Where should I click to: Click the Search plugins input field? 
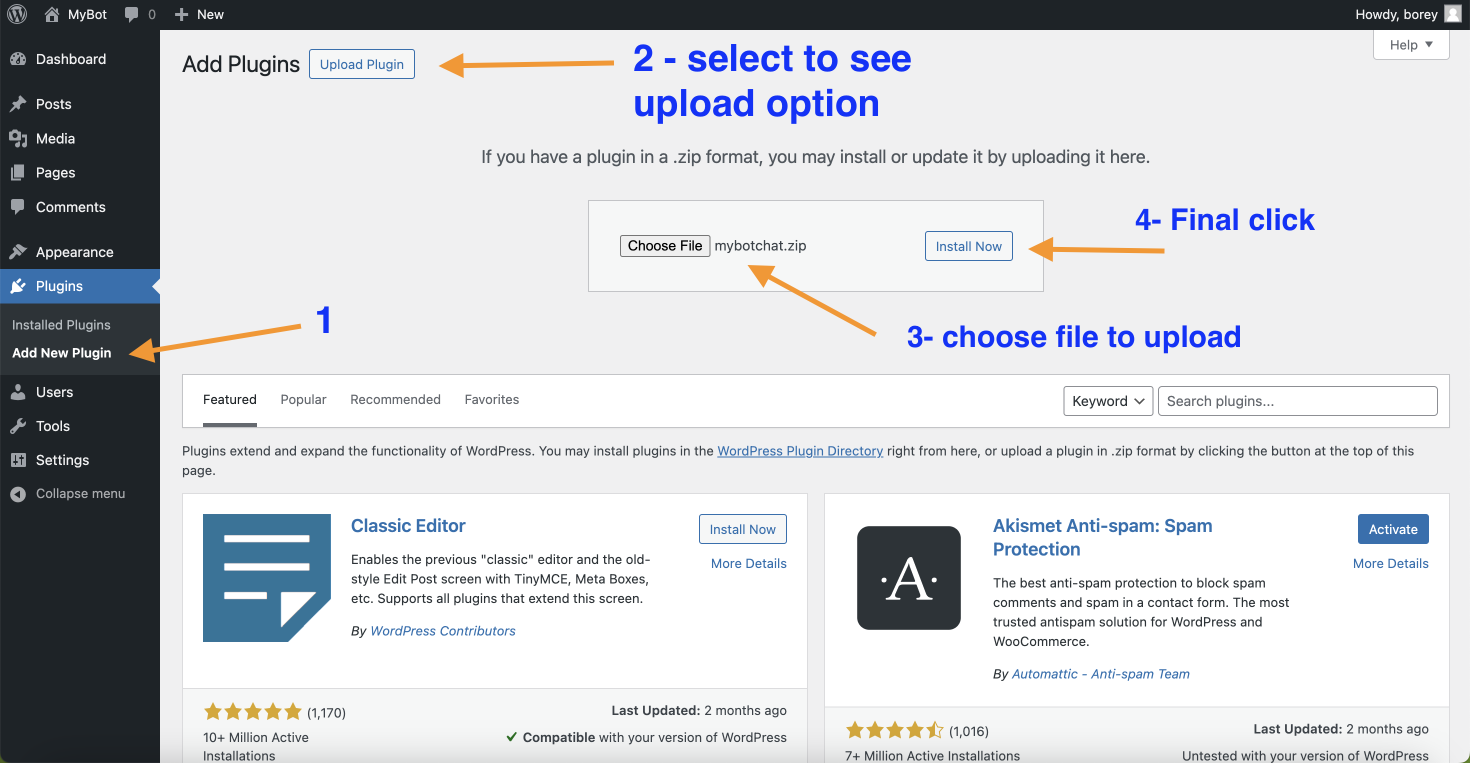[x=1296, y=400]
